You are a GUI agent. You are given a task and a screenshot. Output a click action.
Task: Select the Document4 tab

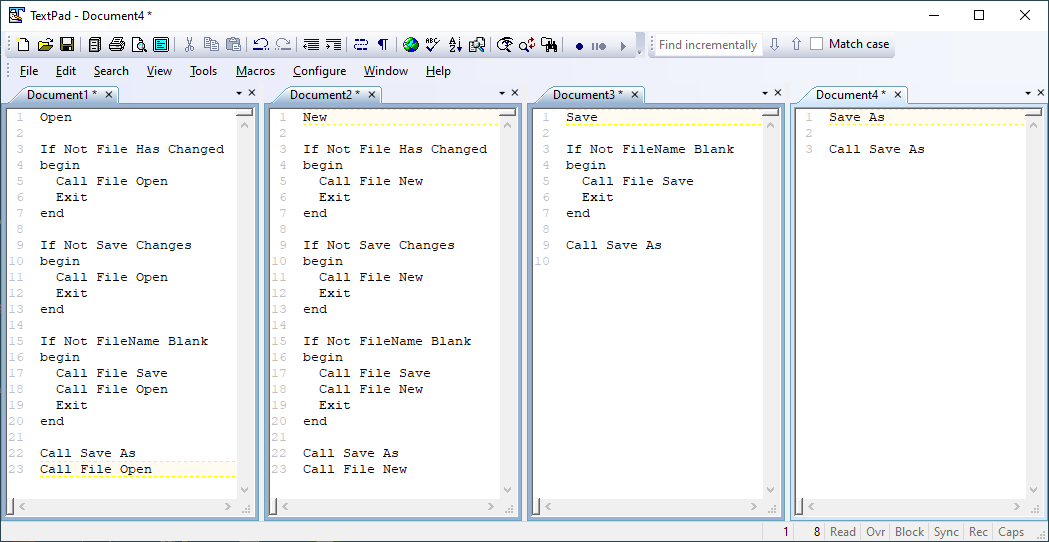coord(850,95)
